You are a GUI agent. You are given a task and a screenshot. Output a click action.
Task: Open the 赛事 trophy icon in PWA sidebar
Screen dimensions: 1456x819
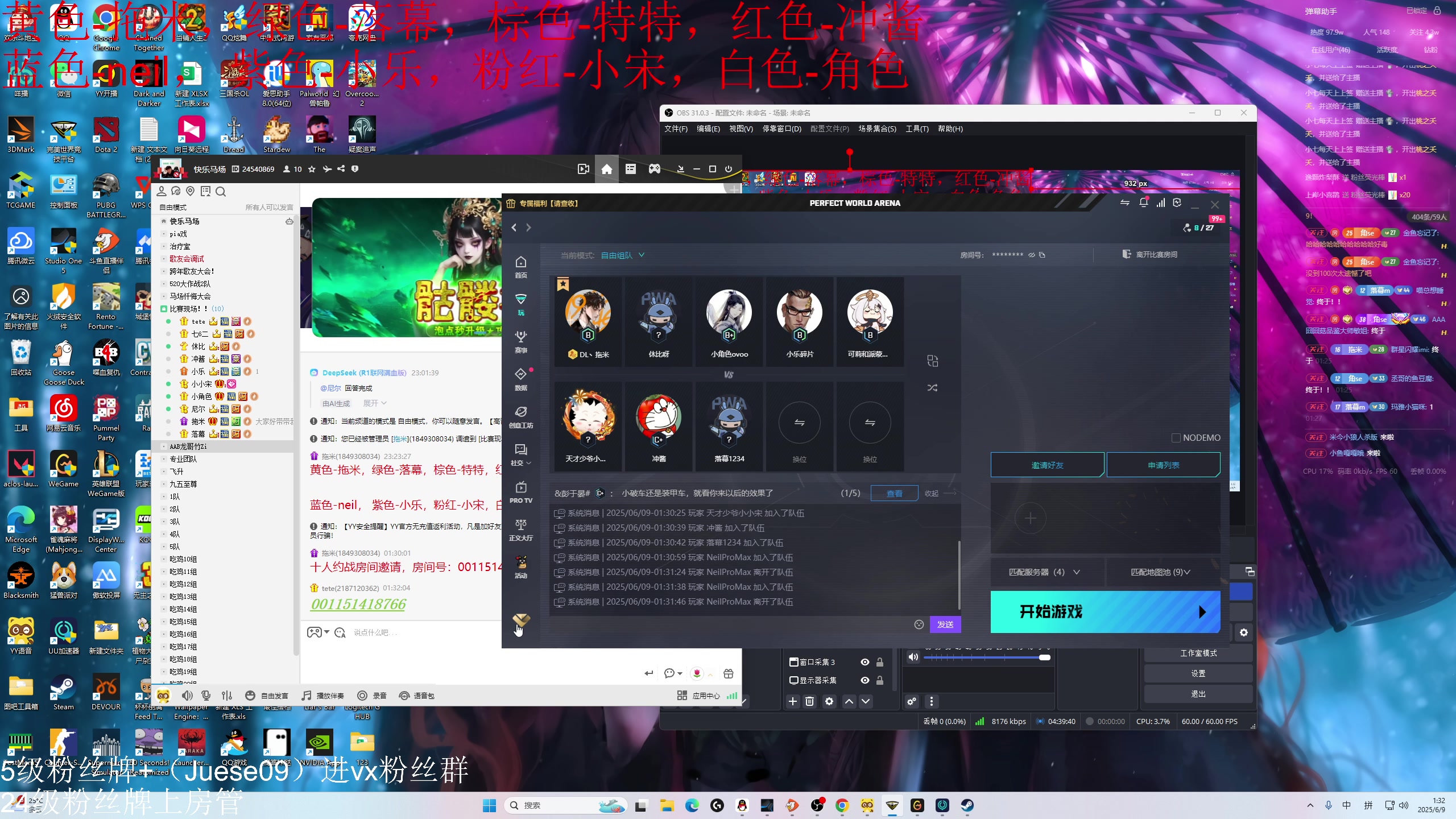point(520,342)
